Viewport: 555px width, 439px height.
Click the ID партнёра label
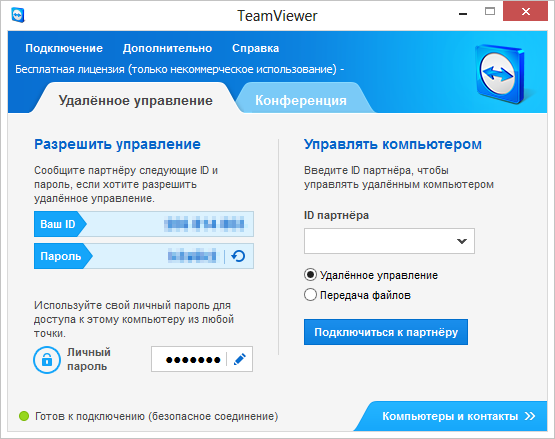pos(336,215)
